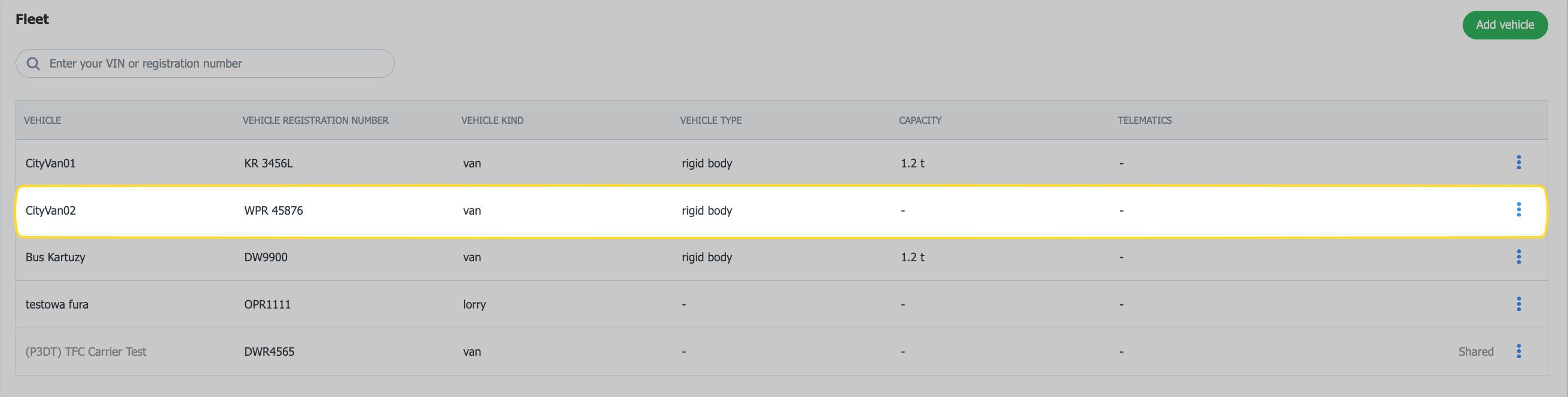Click the Vehicle Registration Number header
Viewport: 1568px width, 397px height.
(x=315, y=121)
